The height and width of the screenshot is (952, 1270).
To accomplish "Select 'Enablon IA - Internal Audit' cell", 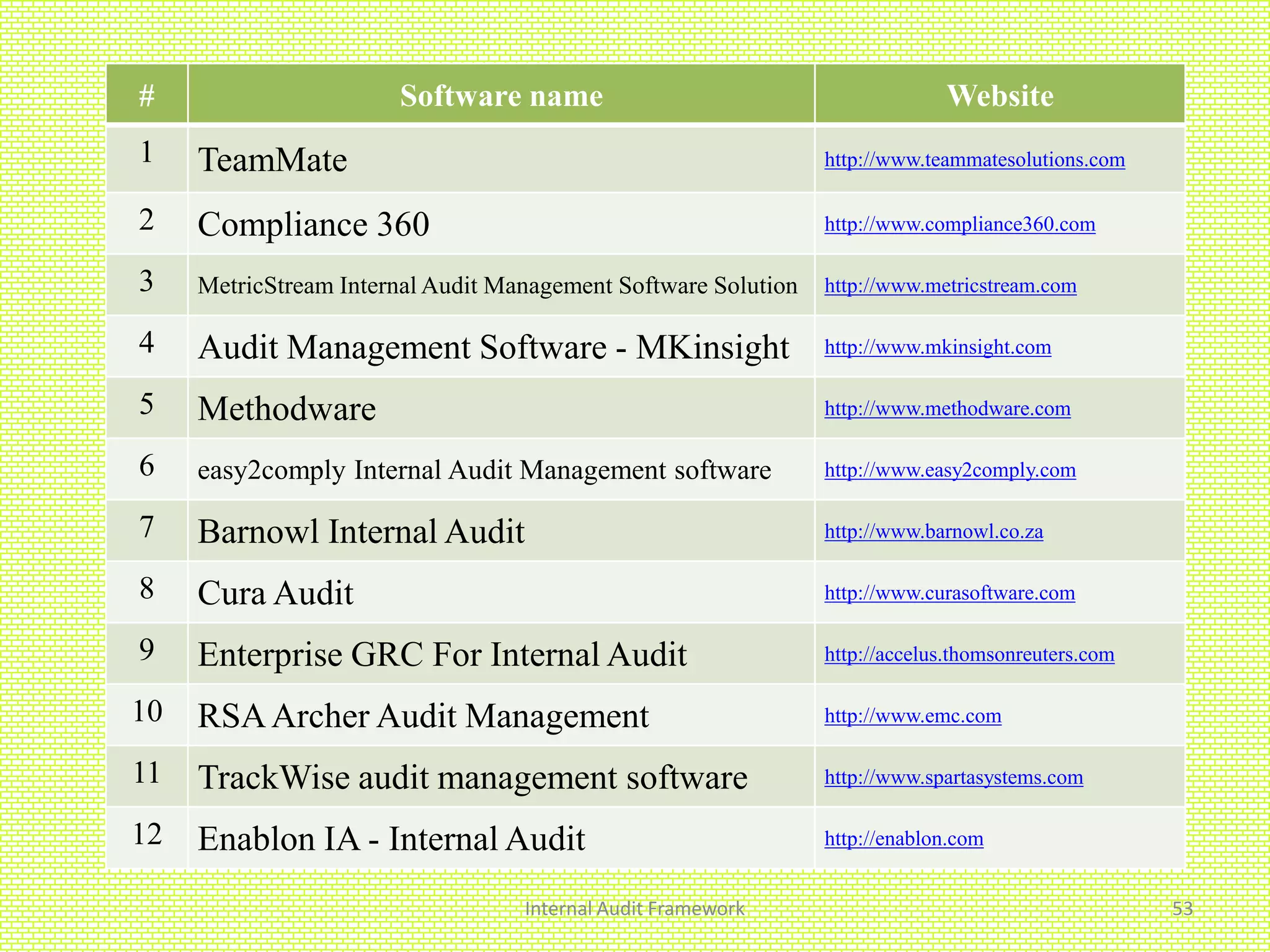I will tap(501, 838).
